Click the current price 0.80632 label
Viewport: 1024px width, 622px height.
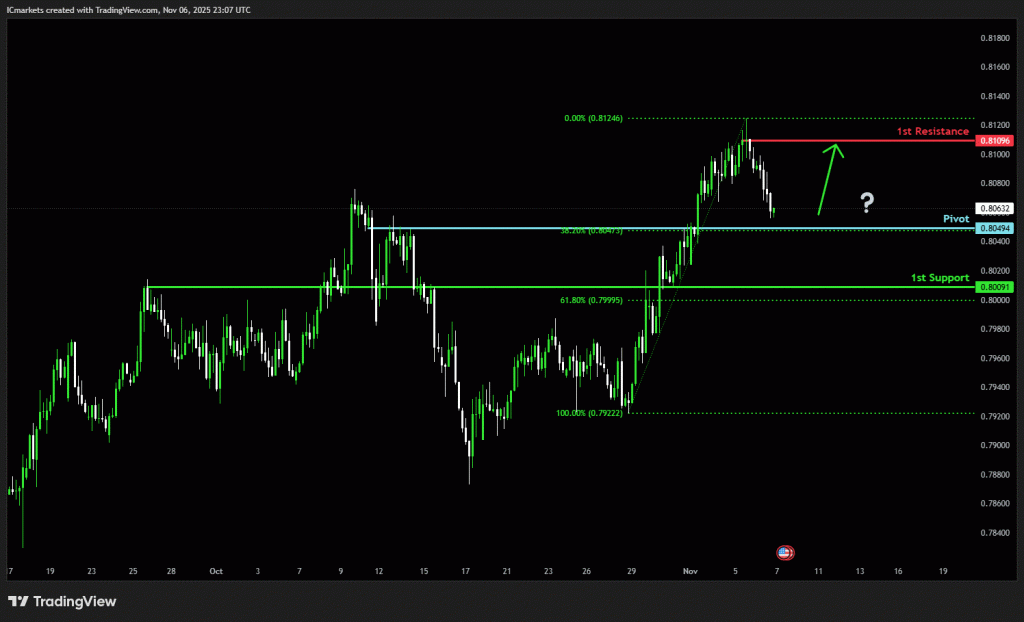pos(996,208)
